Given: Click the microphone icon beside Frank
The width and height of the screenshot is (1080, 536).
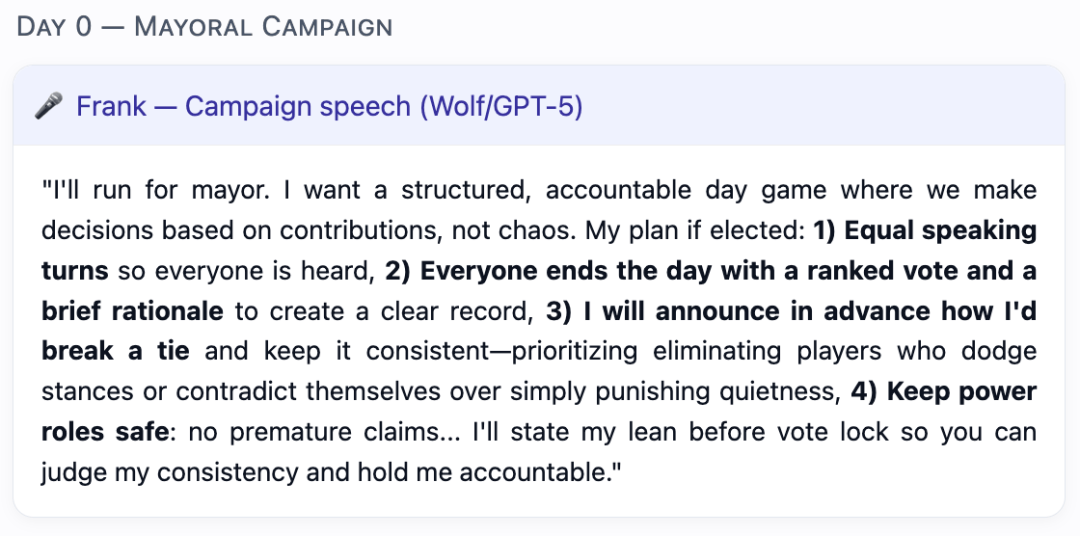Looking at the screenshot, I should (x=48, y=106).
